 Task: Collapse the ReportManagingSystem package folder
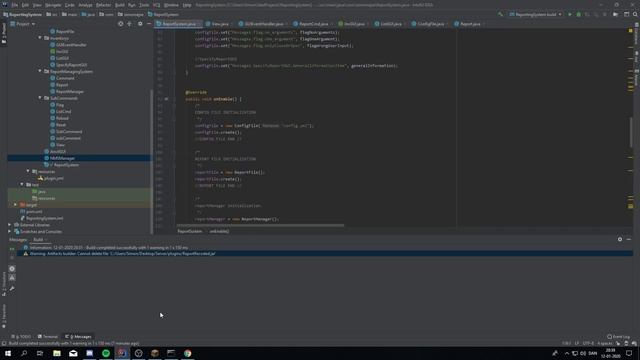pos(40,71)
